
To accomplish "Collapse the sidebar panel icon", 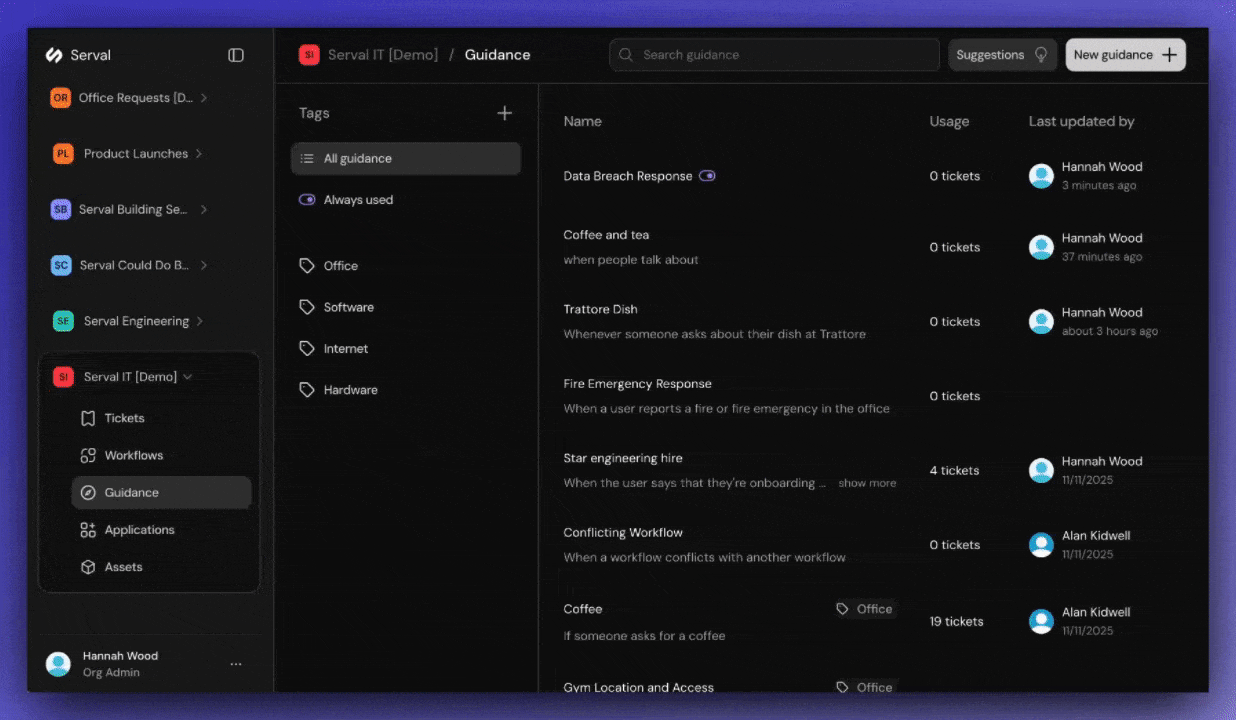I will (x=236, y=55).
